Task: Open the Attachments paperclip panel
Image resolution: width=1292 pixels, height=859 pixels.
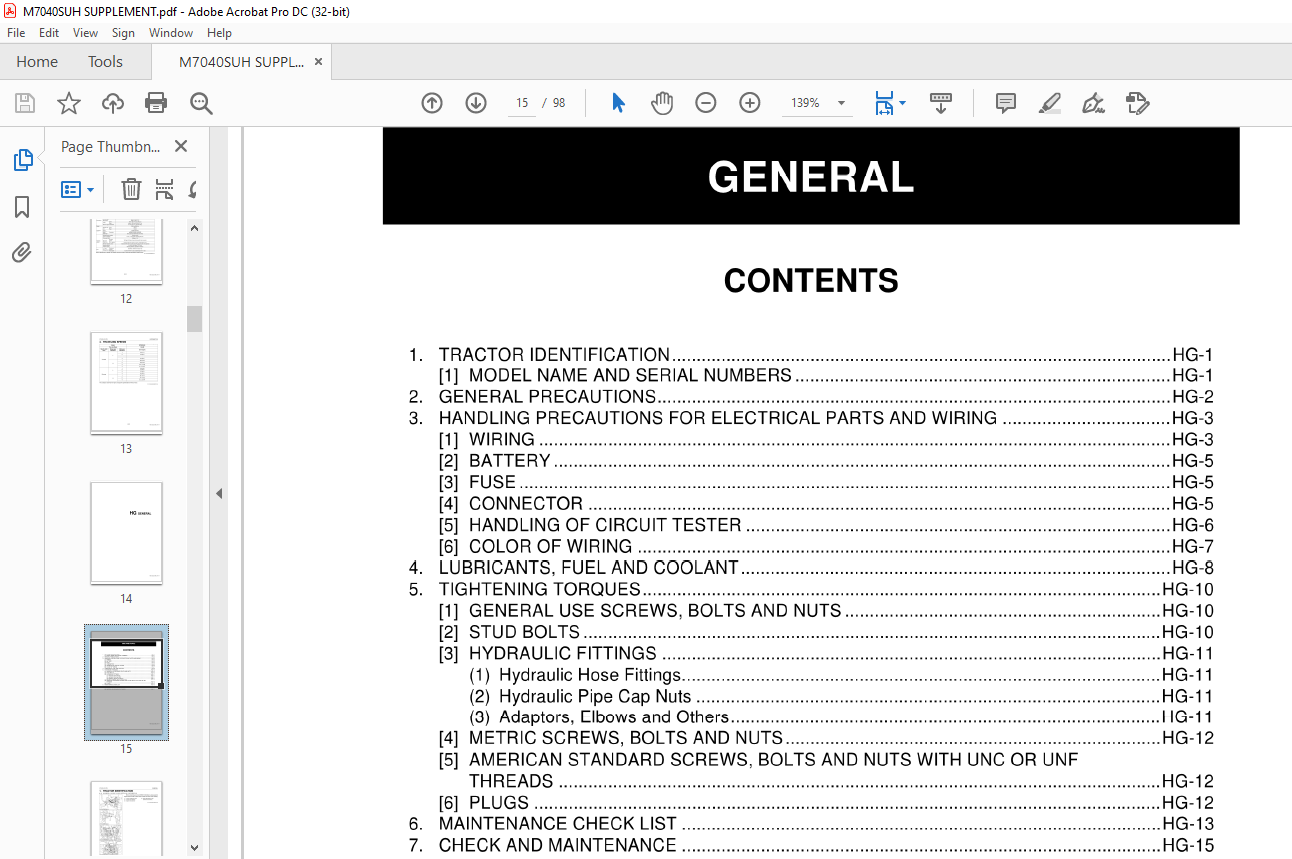Action: click(x=22, y=252)
